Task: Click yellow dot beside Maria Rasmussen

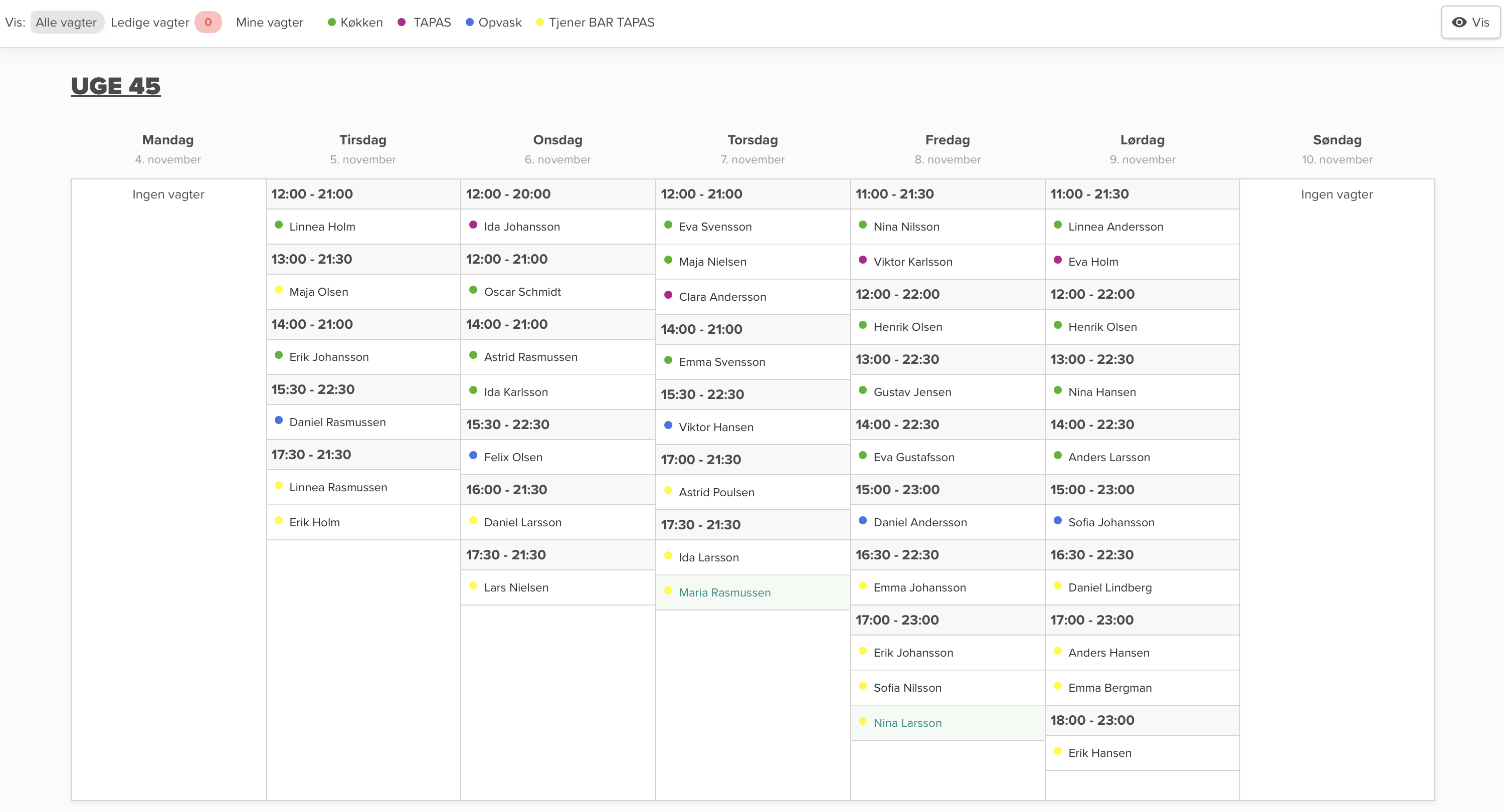Action: (668, 591)
